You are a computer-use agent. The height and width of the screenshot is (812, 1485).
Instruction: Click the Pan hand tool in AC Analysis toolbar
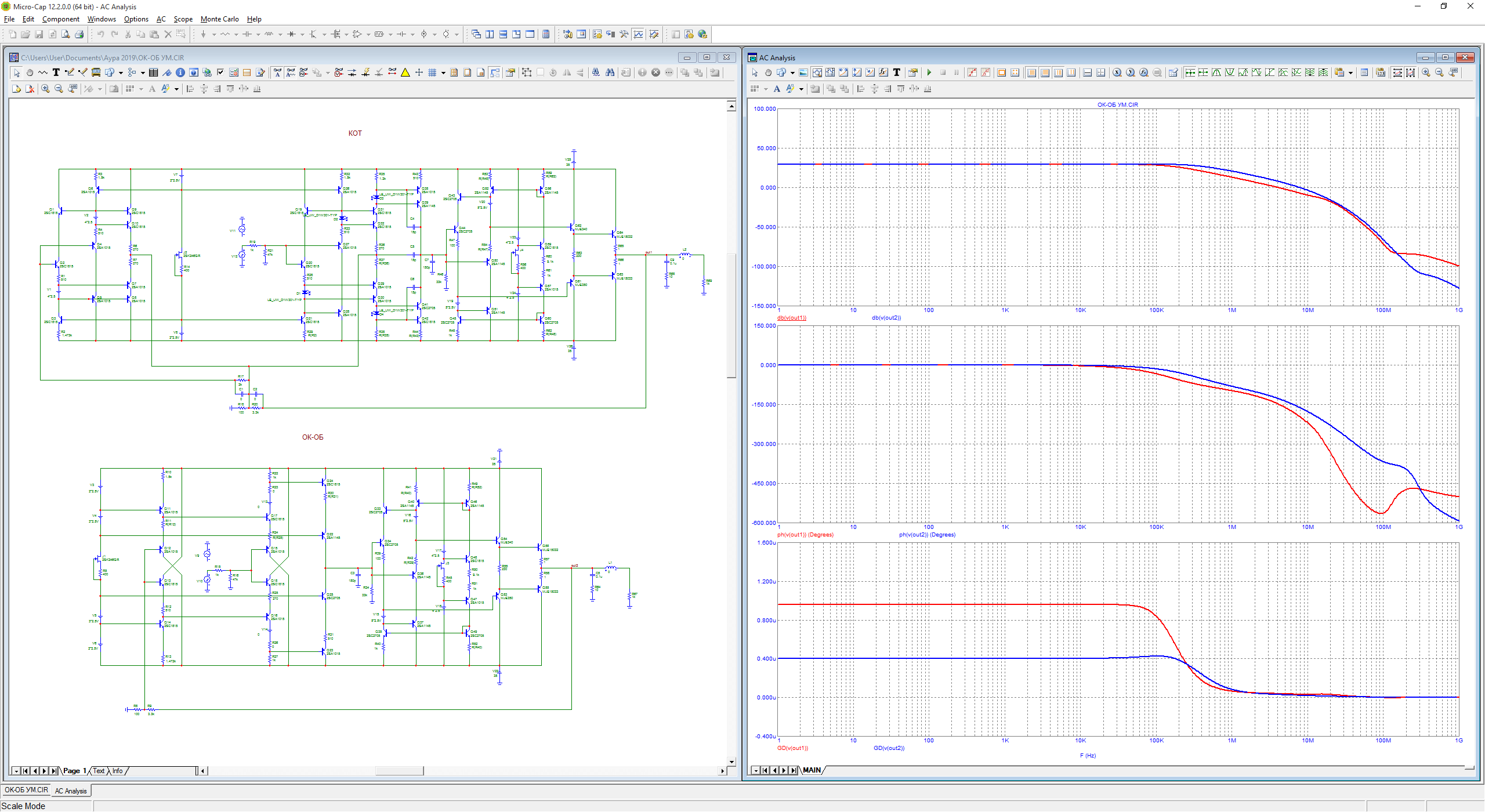tap(768, 72)
